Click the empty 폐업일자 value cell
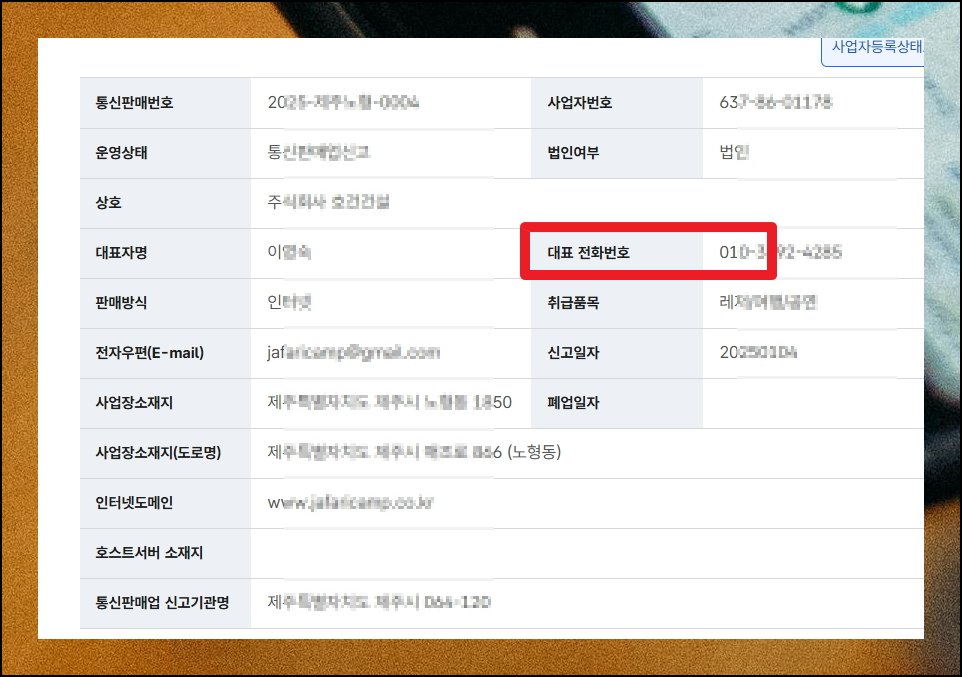This screenshot has width=962, height=677. 812,403
